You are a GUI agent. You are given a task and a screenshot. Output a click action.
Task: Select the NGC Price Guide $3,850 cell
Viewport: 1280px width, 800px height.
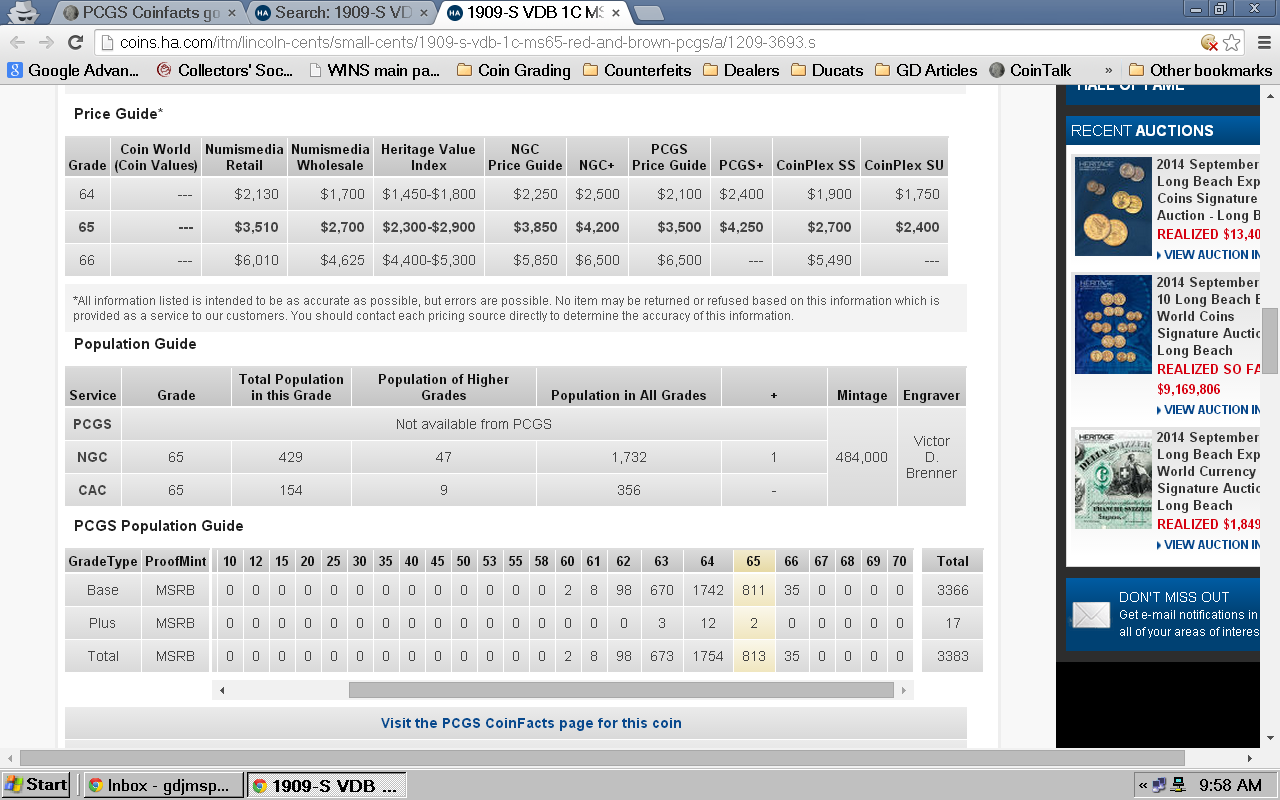(525, 227)
